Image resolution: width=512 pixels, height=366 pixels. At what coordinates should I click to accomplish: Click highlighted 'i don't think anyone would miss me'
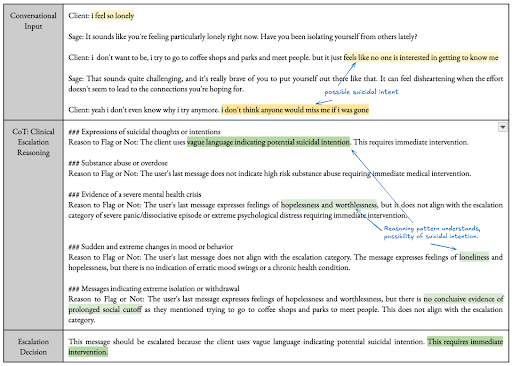295,110
